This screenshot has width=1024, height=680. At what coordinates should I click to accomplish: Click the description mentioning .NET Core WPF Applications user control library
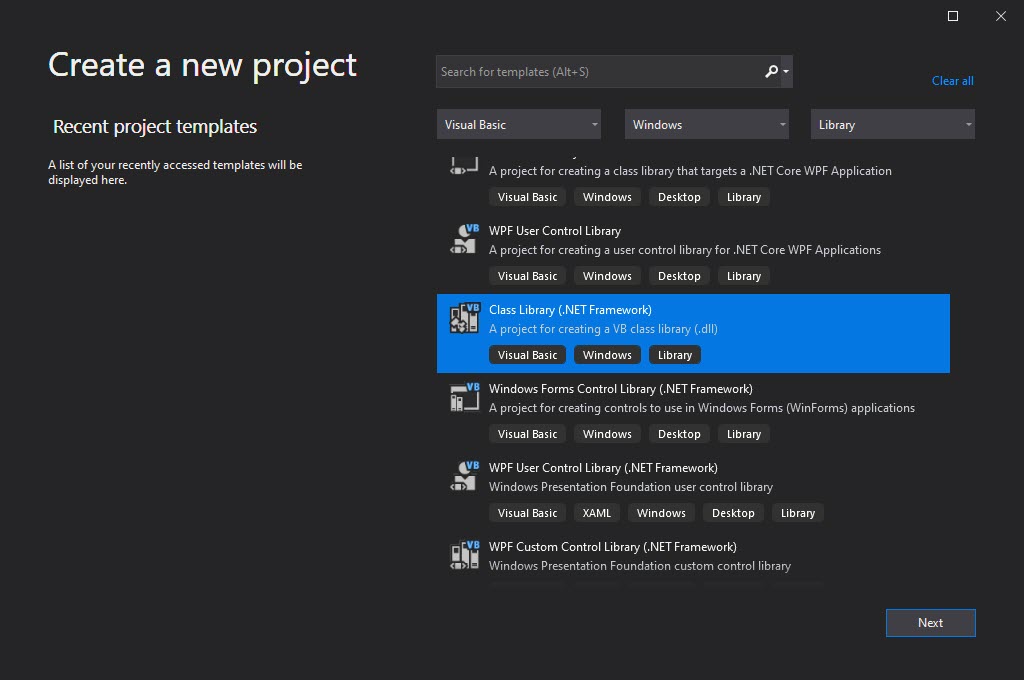click(x=684, y=250)
